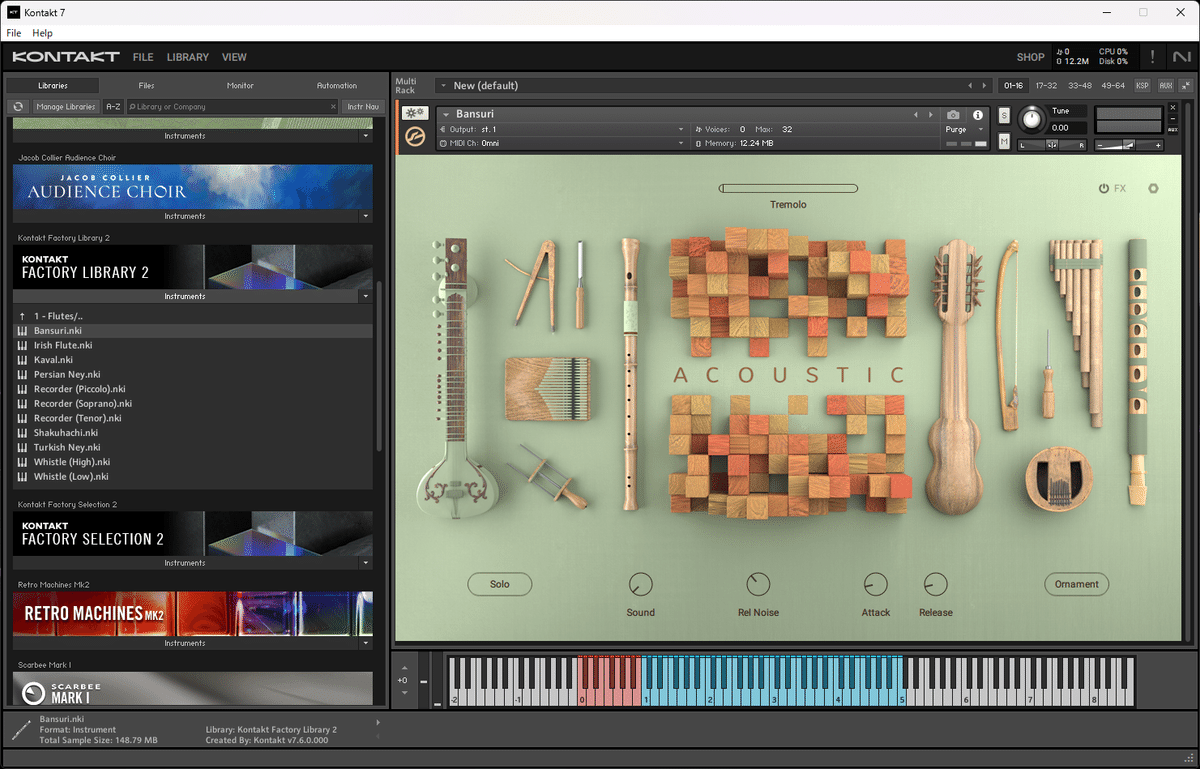Screen dimensions: 1200x769
Task: Refresh the libraries list
Action: [18, 106]
